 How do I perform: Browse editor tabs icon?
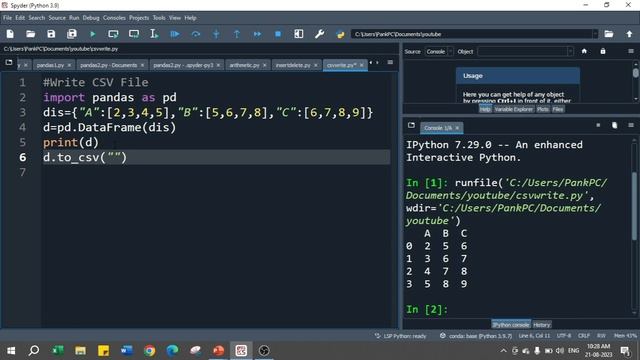click(x=9, y=62)
